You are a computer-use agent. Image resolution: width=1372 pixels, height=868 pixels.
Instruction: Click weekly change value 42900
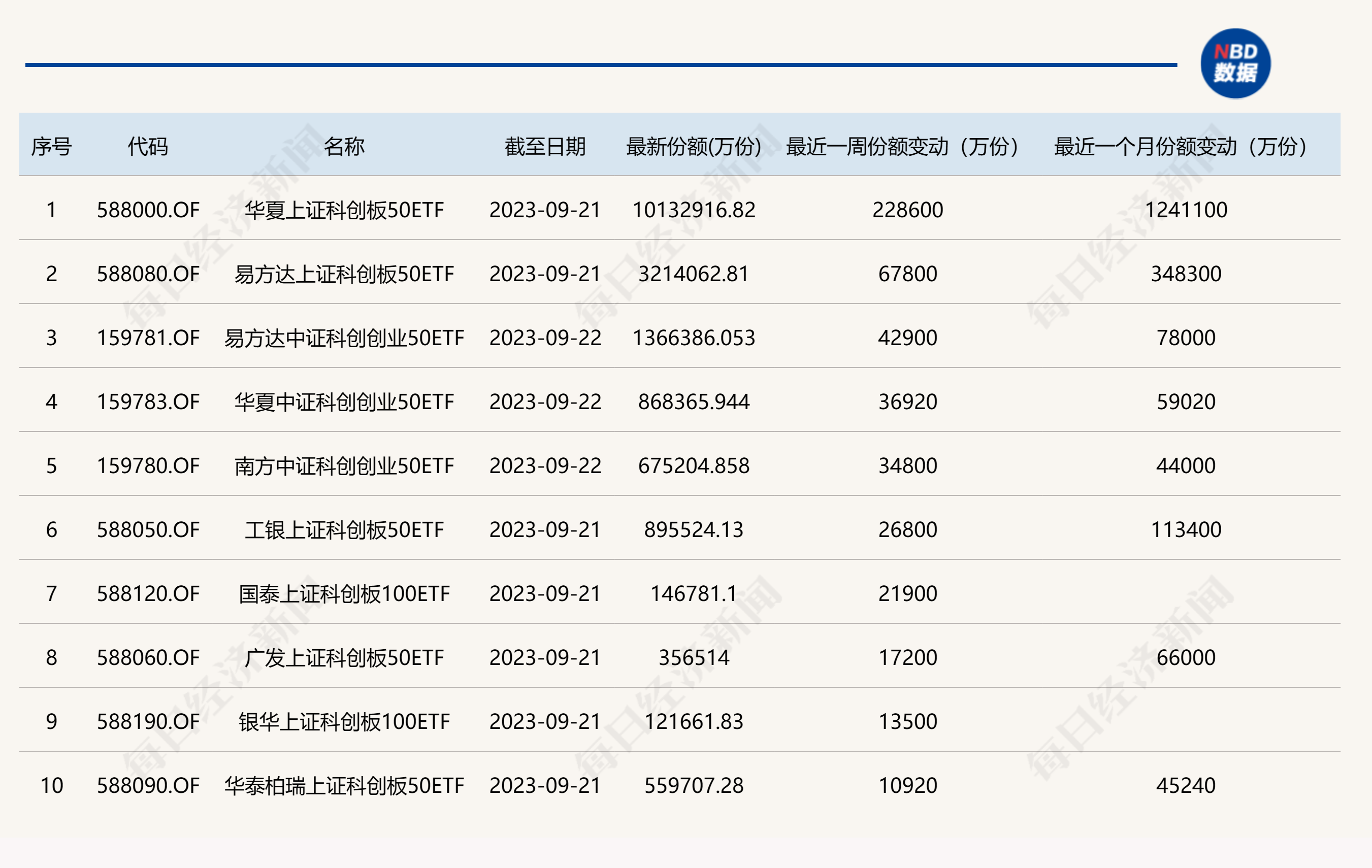click(907, 338)
